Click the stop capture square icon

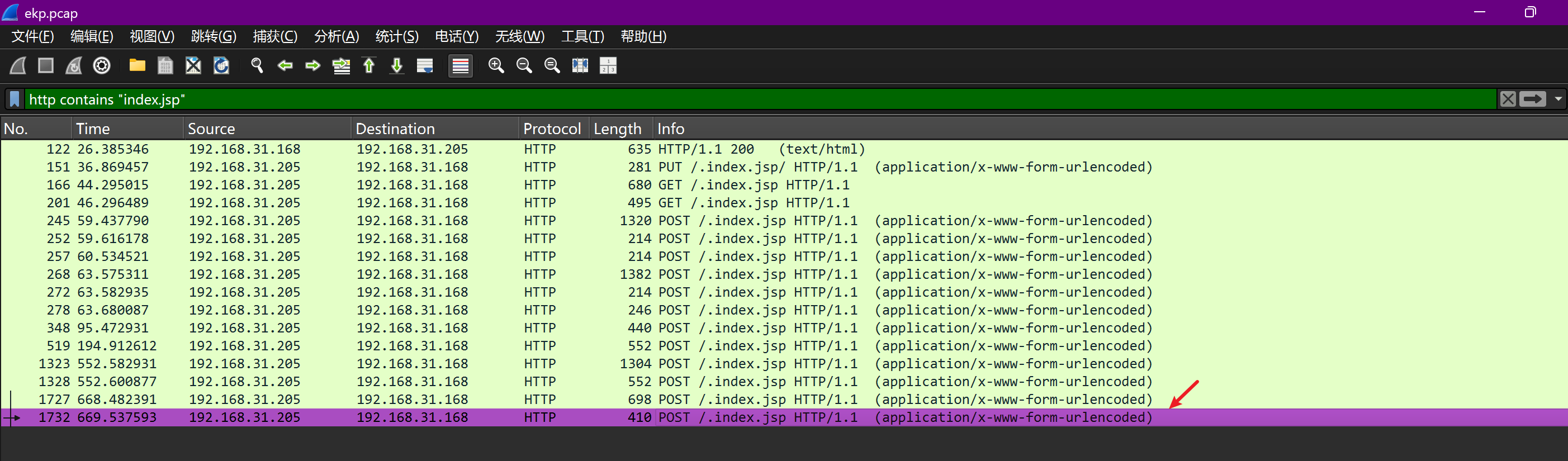tap(46, 66)
